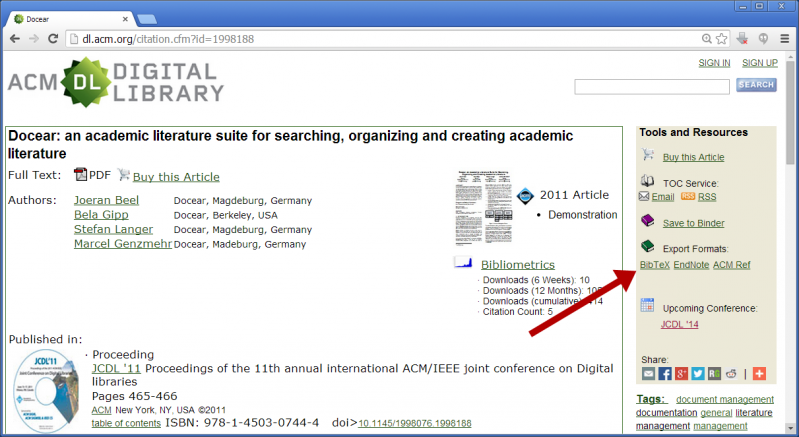Click the grey round extension icon
Image resolution: width=799 pixels, height=437 pixels.
point(763,39)
